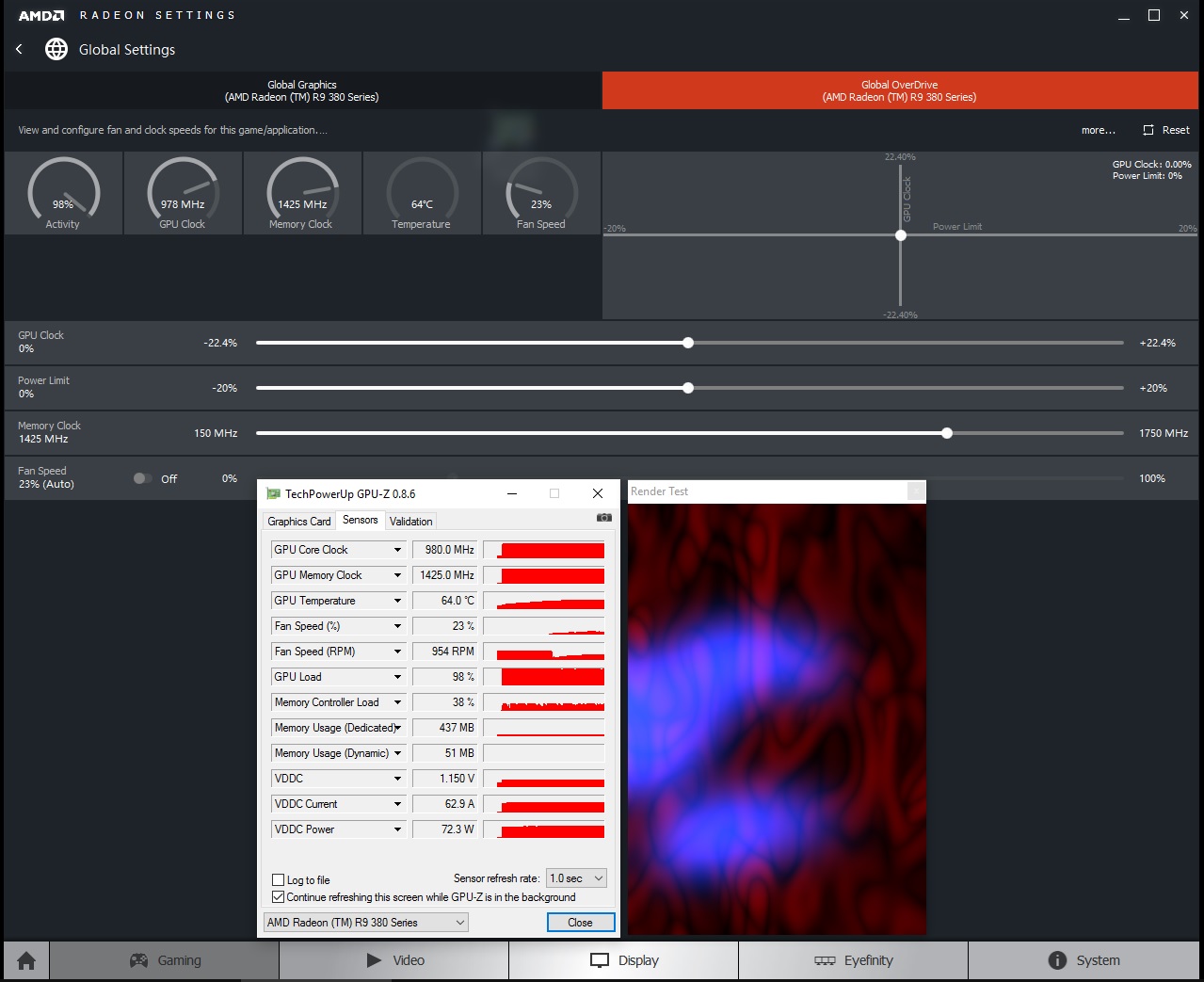Click the OverDrive graph center point
Image resolution: width=1204 pixels, height=982 pixels.
[901, 235]
